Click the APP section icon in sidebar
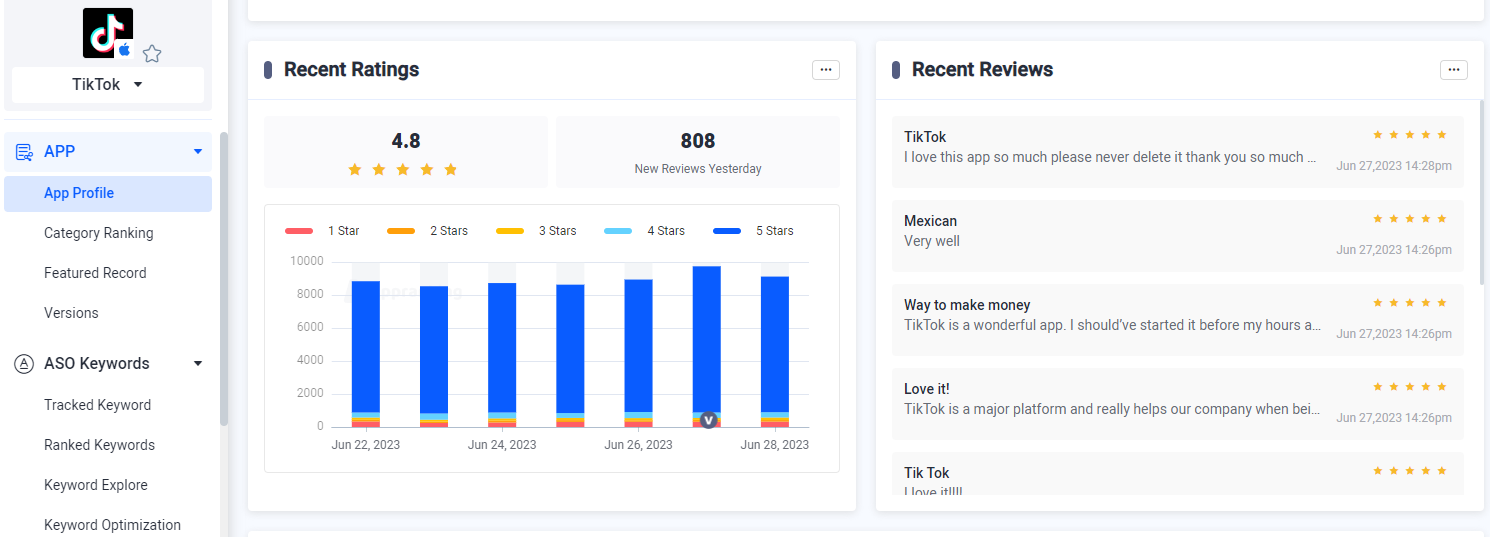Image resolution: width=1490 pixels, height=537 pixels. (x=25, y=152)
